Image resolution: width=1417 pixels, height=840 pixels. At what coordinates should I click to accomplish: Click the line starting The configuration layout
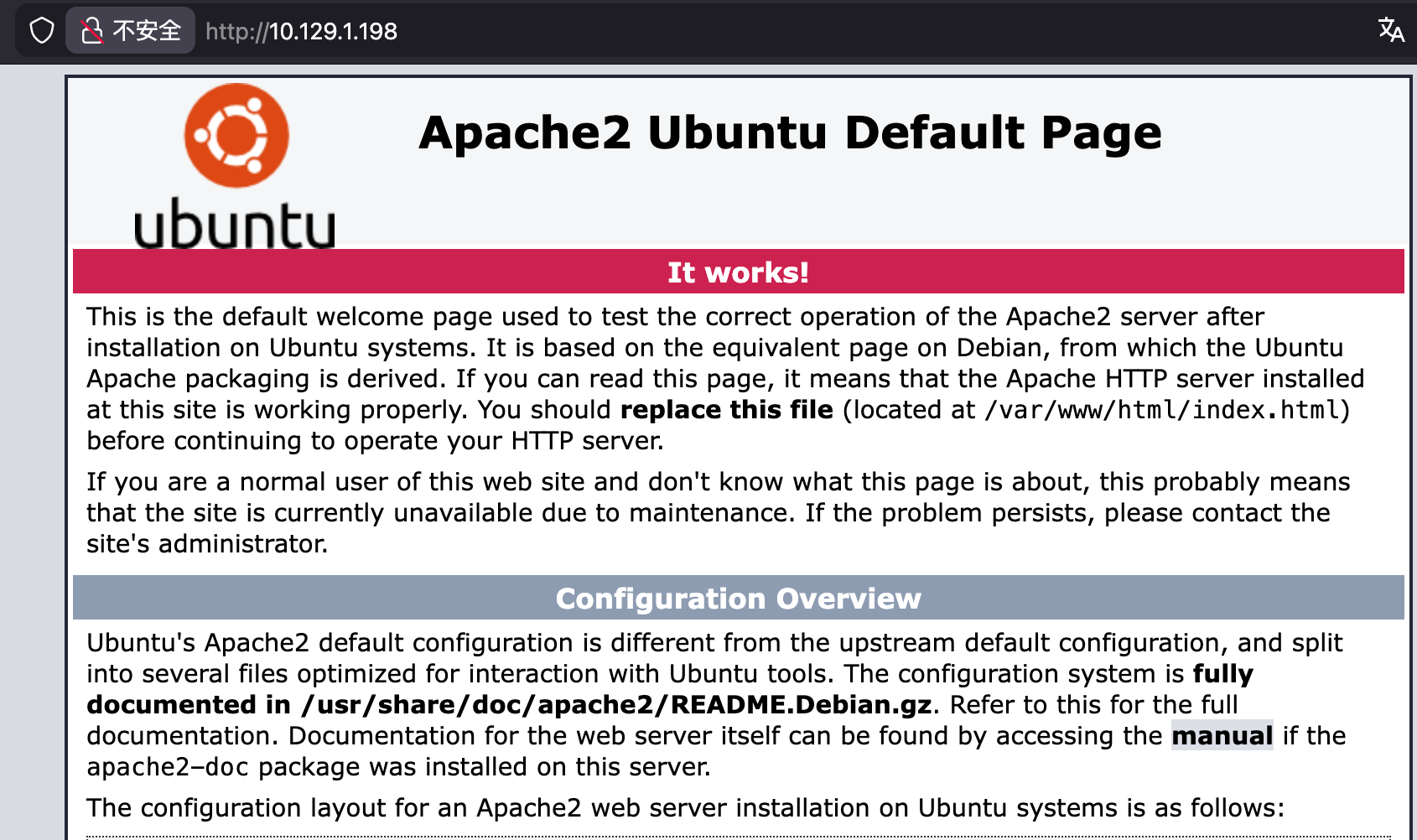tap(684, 808)
